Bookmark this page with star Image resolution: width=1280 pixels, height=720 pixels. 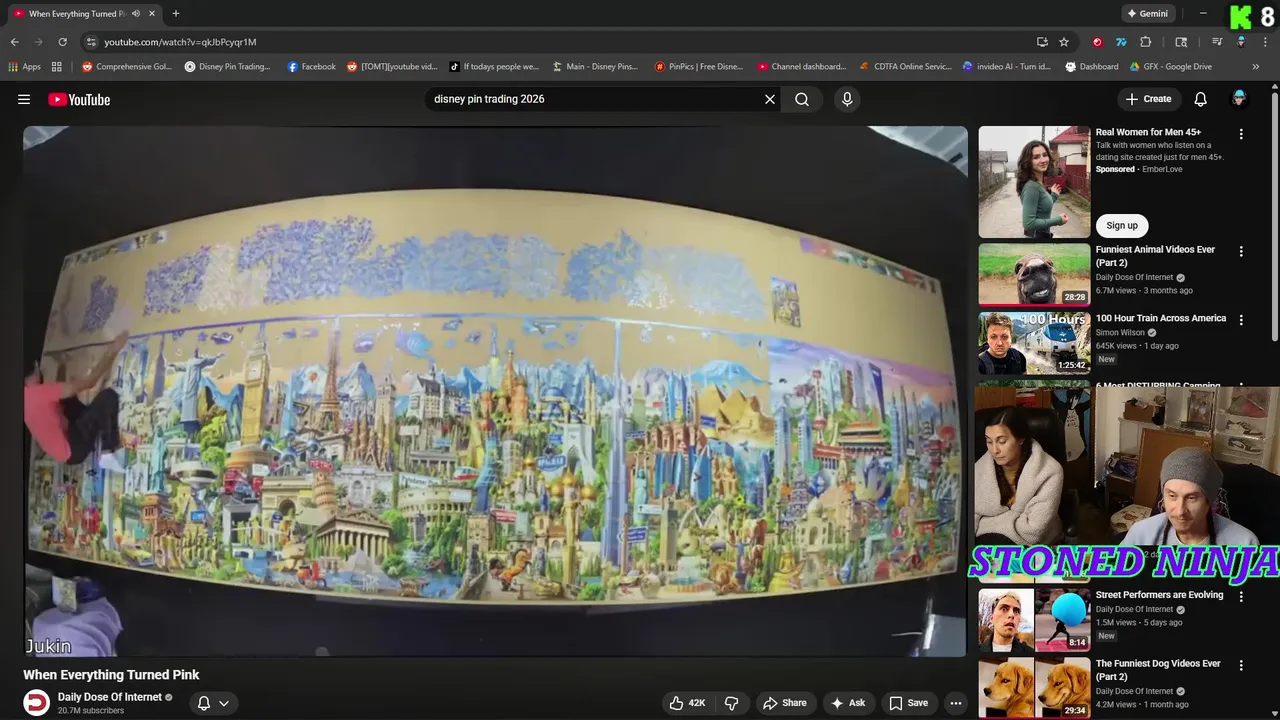pos(1064,42)
